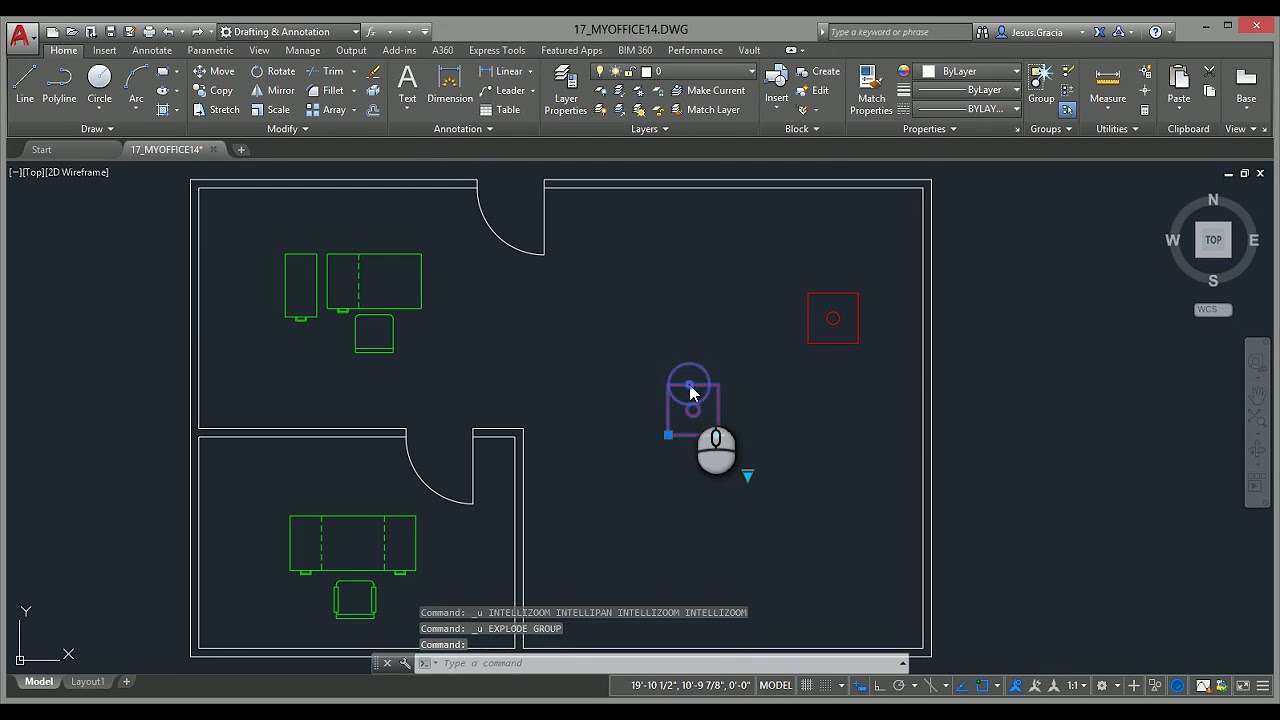Click the keyword or phrase search box

click(x=900, y=32)
